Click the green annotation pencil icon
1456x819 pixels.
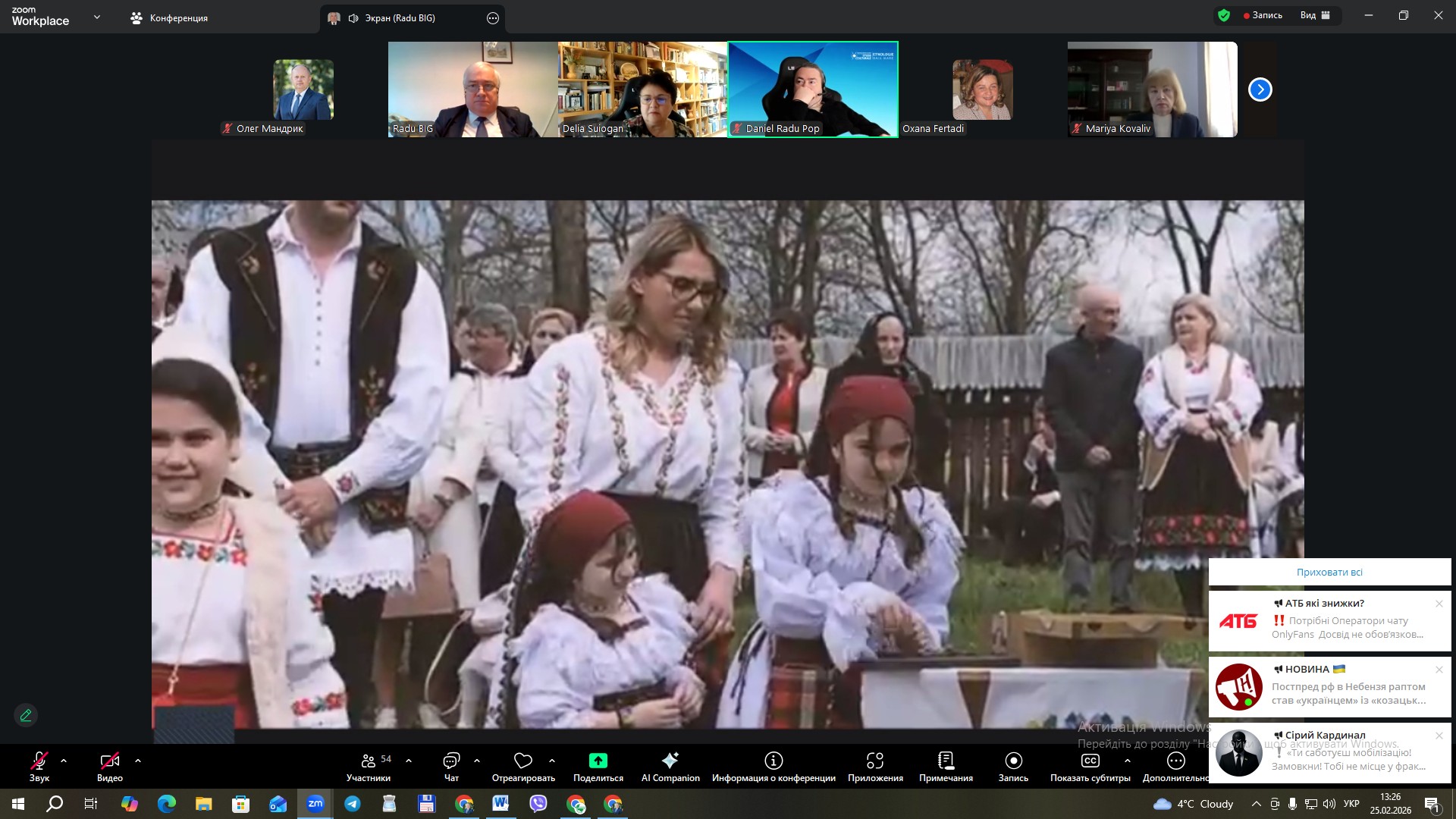coord(26,715)
